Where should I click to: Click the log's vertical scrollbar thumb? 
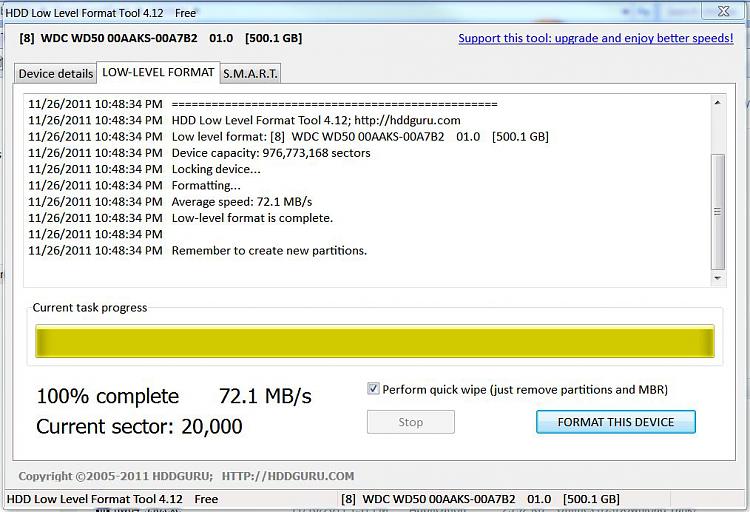[x=717, y=212]
